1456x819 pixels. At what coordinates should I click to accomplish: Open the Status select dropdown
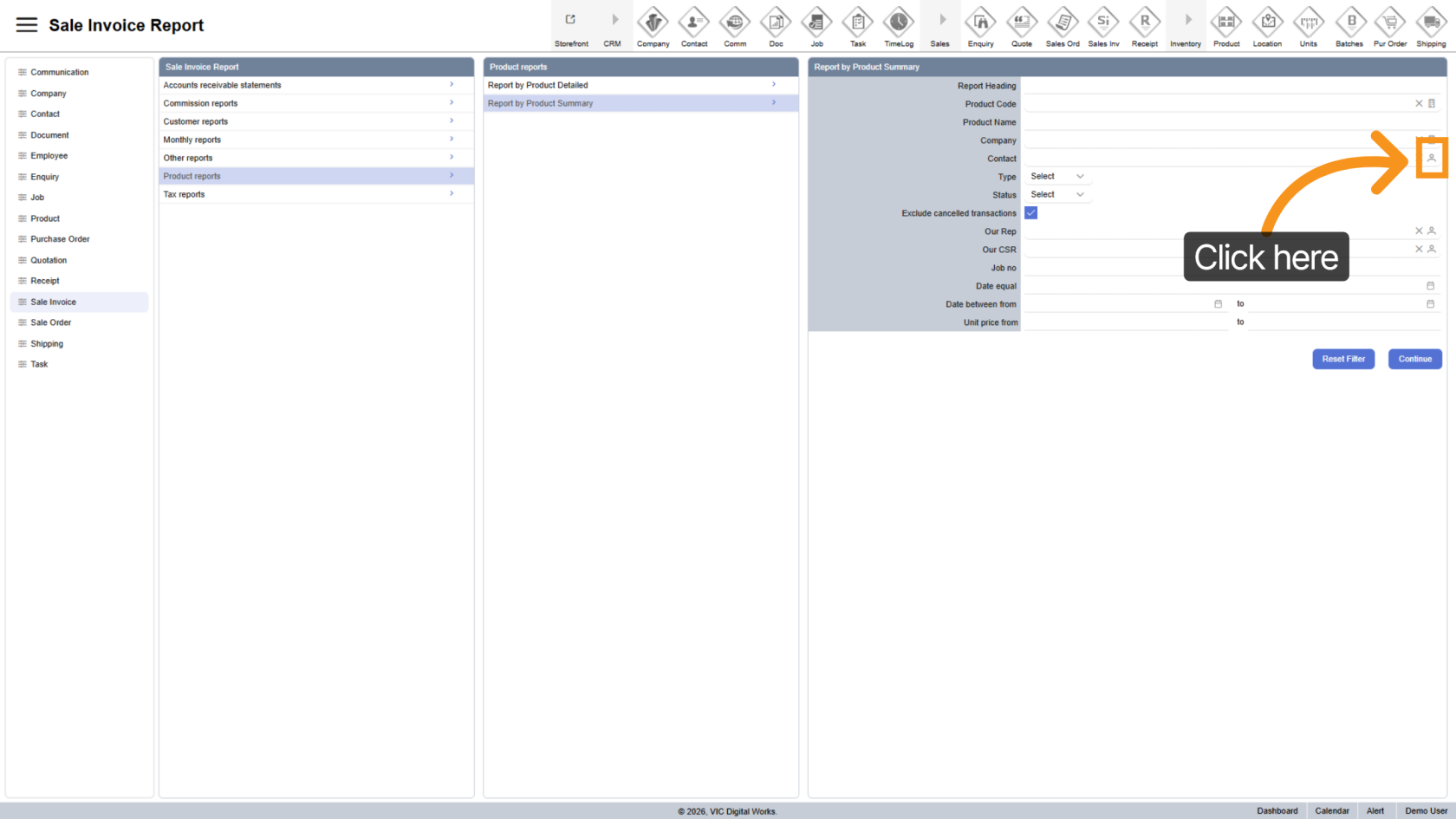coord(1056,195)
